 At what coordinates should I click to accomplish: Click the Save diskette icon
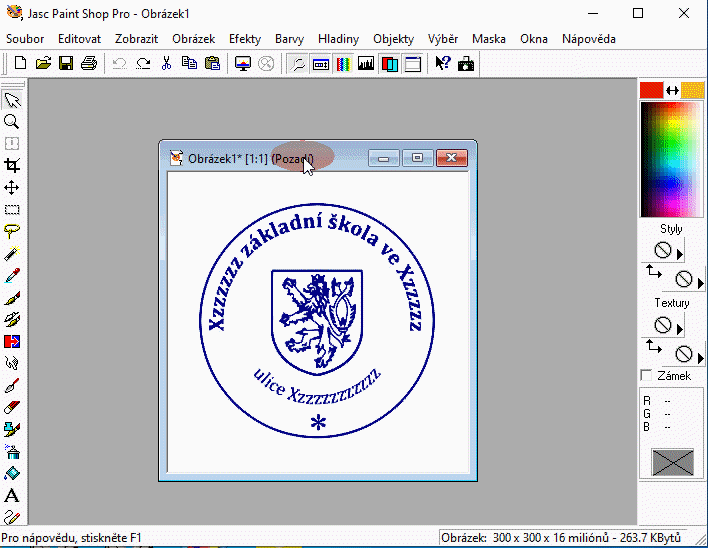point(66,63)
